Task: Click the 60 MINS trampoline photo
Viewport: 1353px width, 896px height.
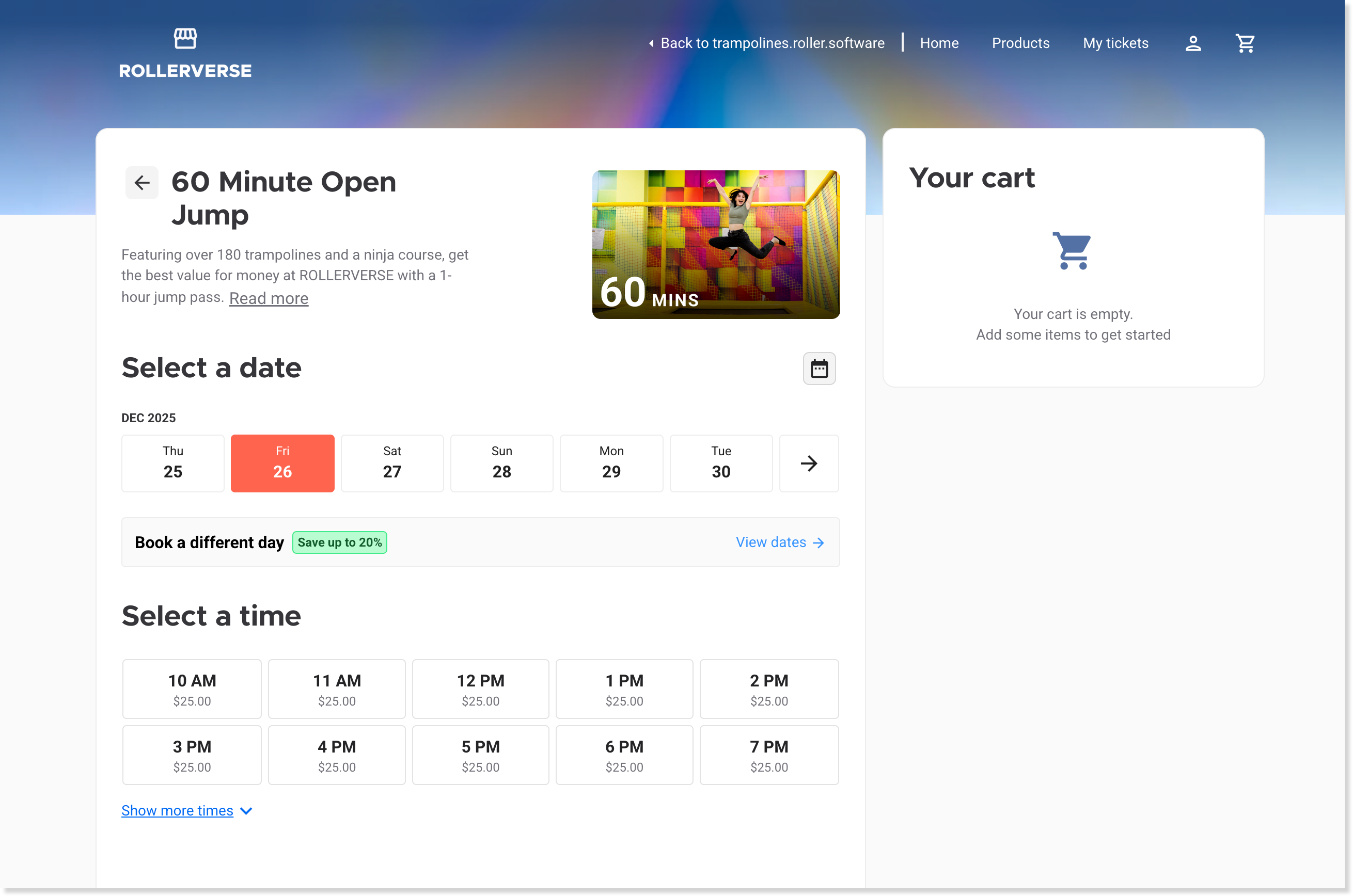Action: coord(716,245)
